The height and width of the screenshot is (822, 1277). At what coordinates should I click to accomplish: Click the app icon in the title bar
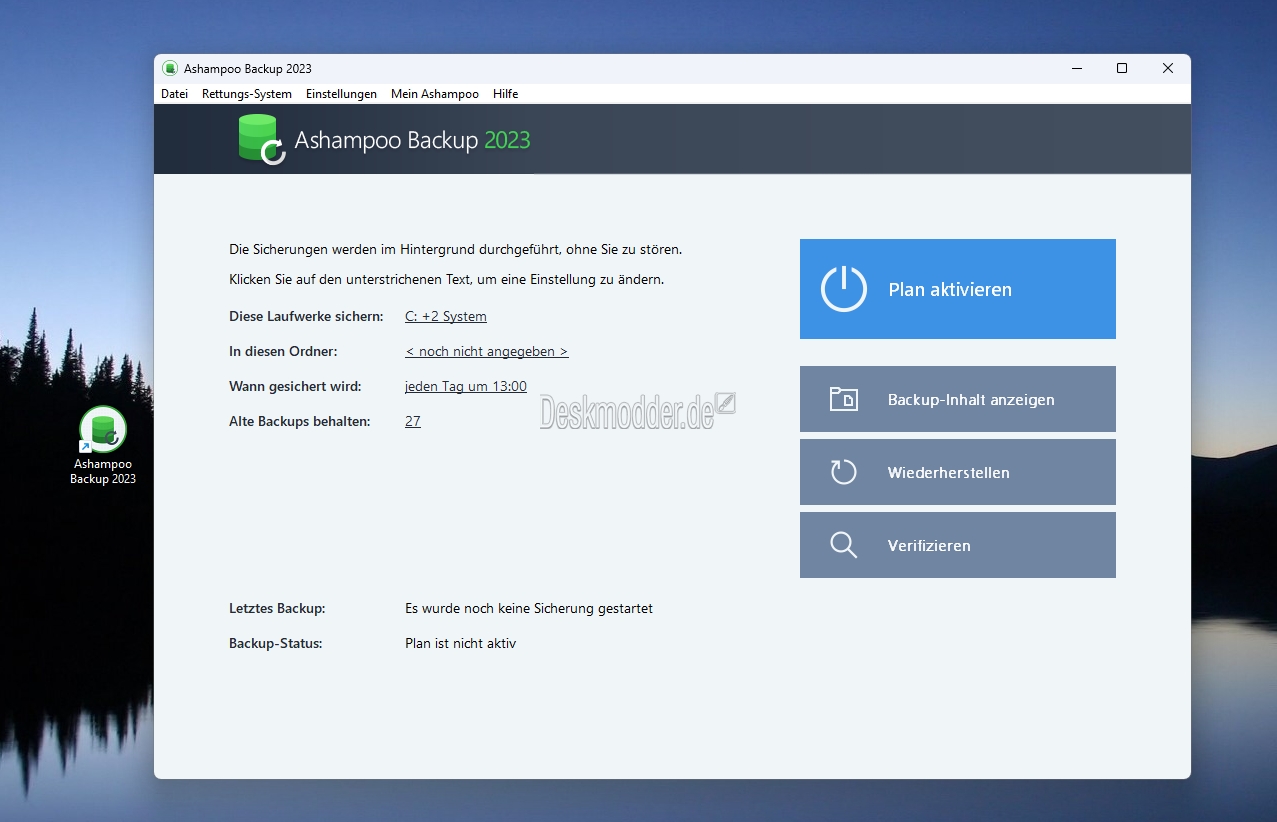pyautogui.click(x=170, y=68)
